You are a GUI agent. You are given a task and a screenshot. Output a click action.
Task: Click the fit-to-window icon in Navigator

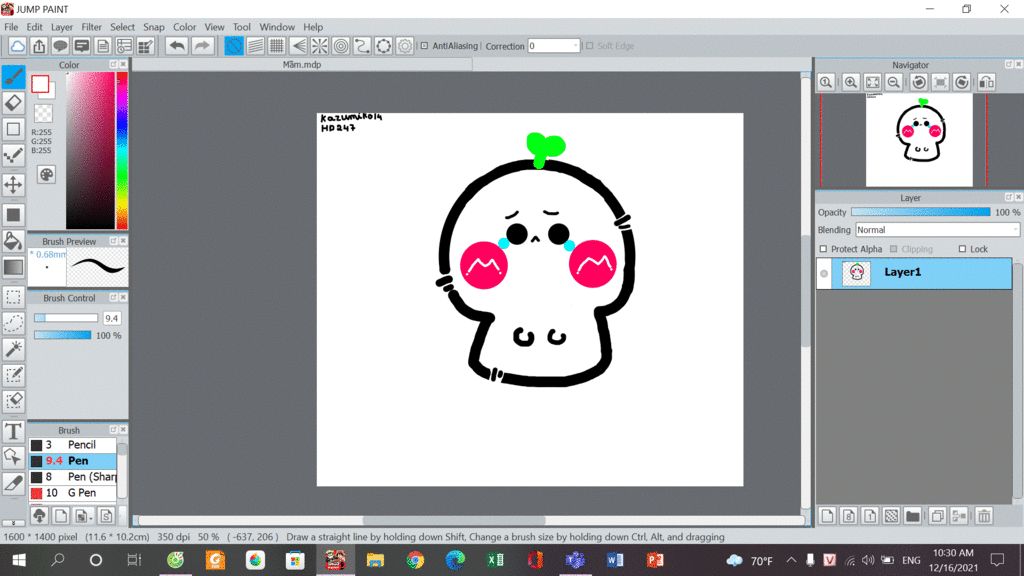pyautogui.click(x=872, y=82)
